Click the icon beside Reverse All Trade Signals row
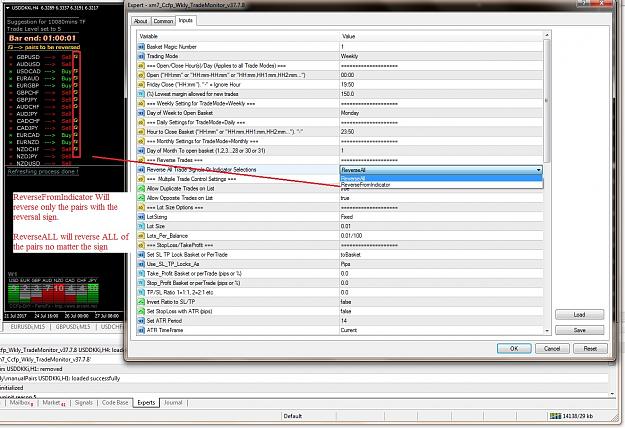 pos(141,169)
